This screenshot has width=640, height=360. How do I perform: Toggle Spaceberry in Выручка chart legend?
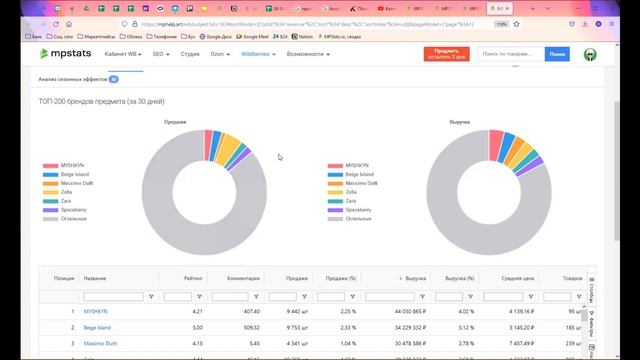click(350, 210)
